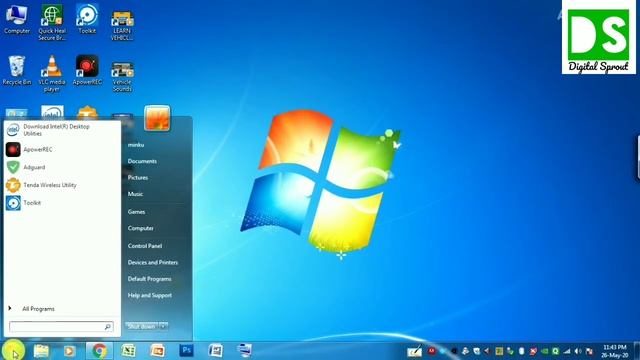This screenshot has height=360, width=640.
Task: Click the Start menu search box
Action: (x=61, y=327)
